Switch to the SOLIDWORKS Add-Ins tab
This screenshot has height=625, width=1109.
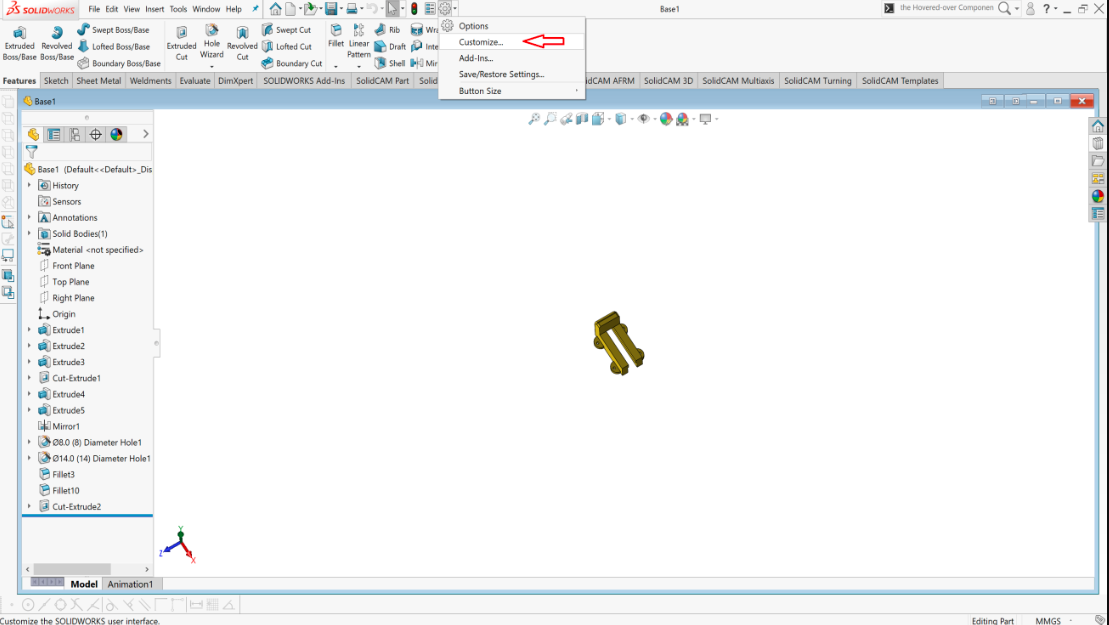coord(304,81)
